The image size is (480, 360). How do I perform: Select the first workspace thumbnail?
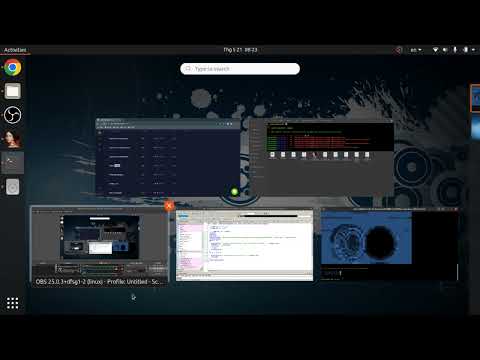[476, 98]
